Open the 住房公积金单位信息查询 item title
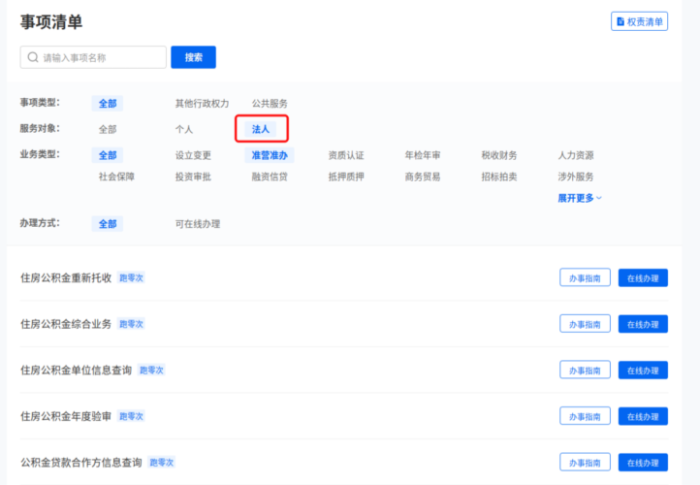Image resolution: width=700 pixels, height=485 pixels. tap(76, 370)
